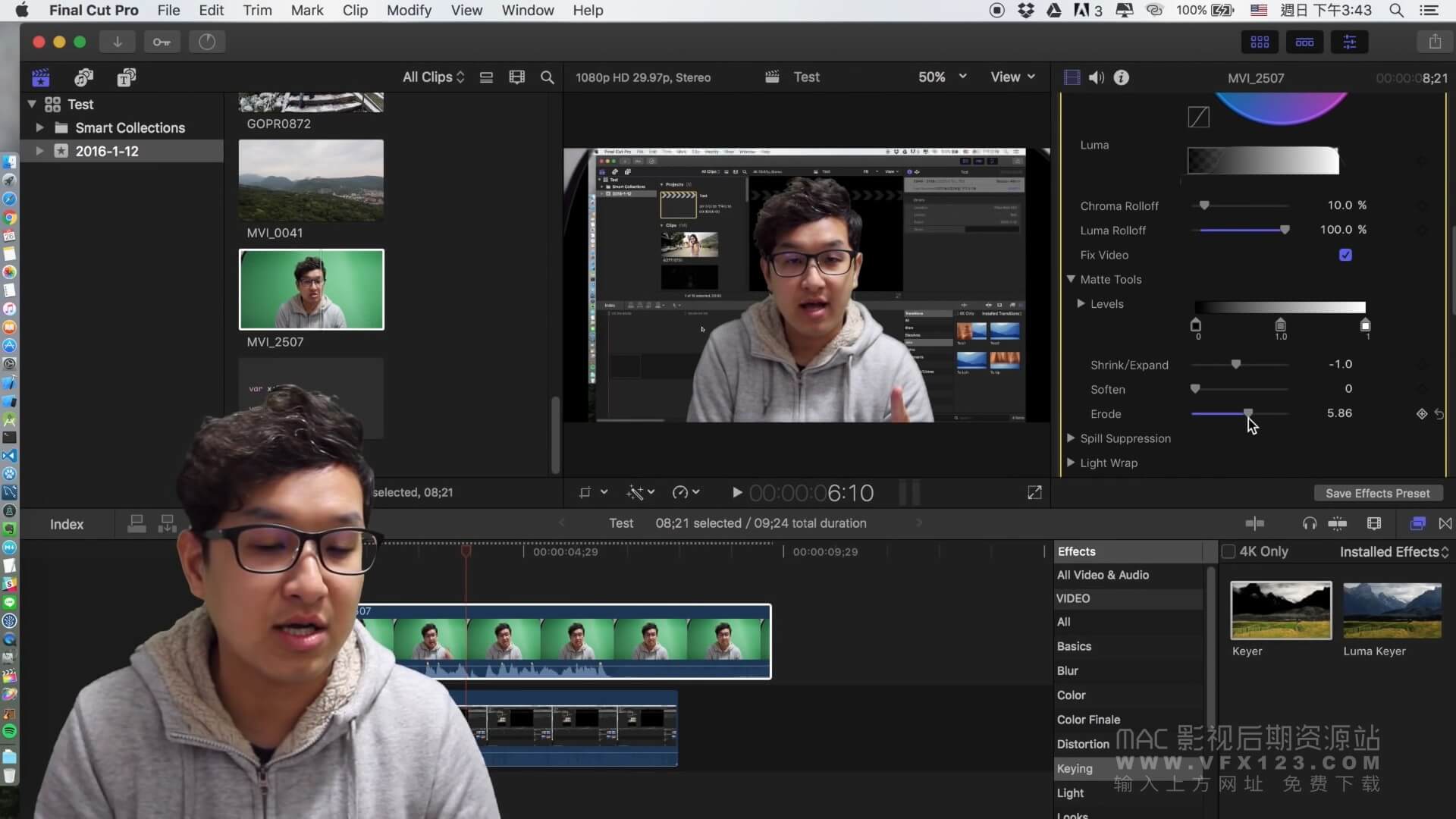
Task: Add keyframe for Erode parameter
Action: (1421, 414)
